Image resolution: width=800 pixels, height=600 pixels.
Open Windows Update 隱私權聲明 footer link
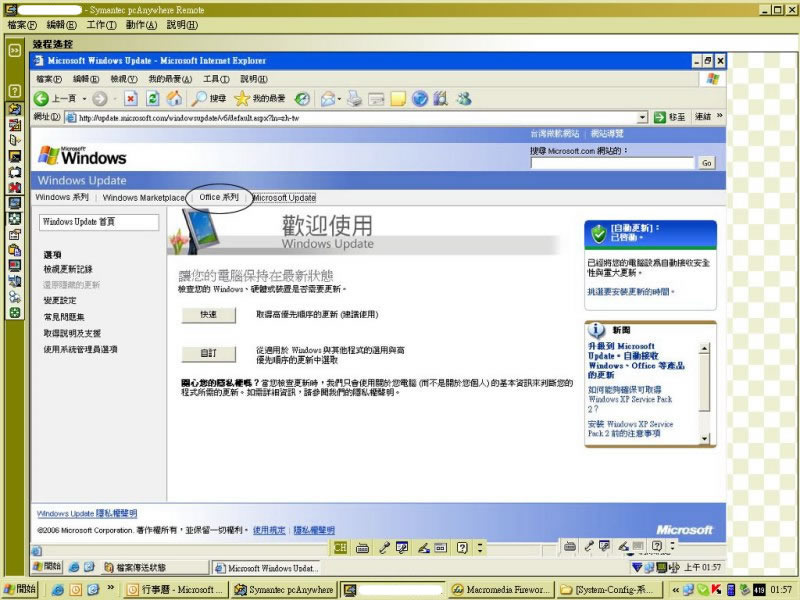(x=87, y=513)
